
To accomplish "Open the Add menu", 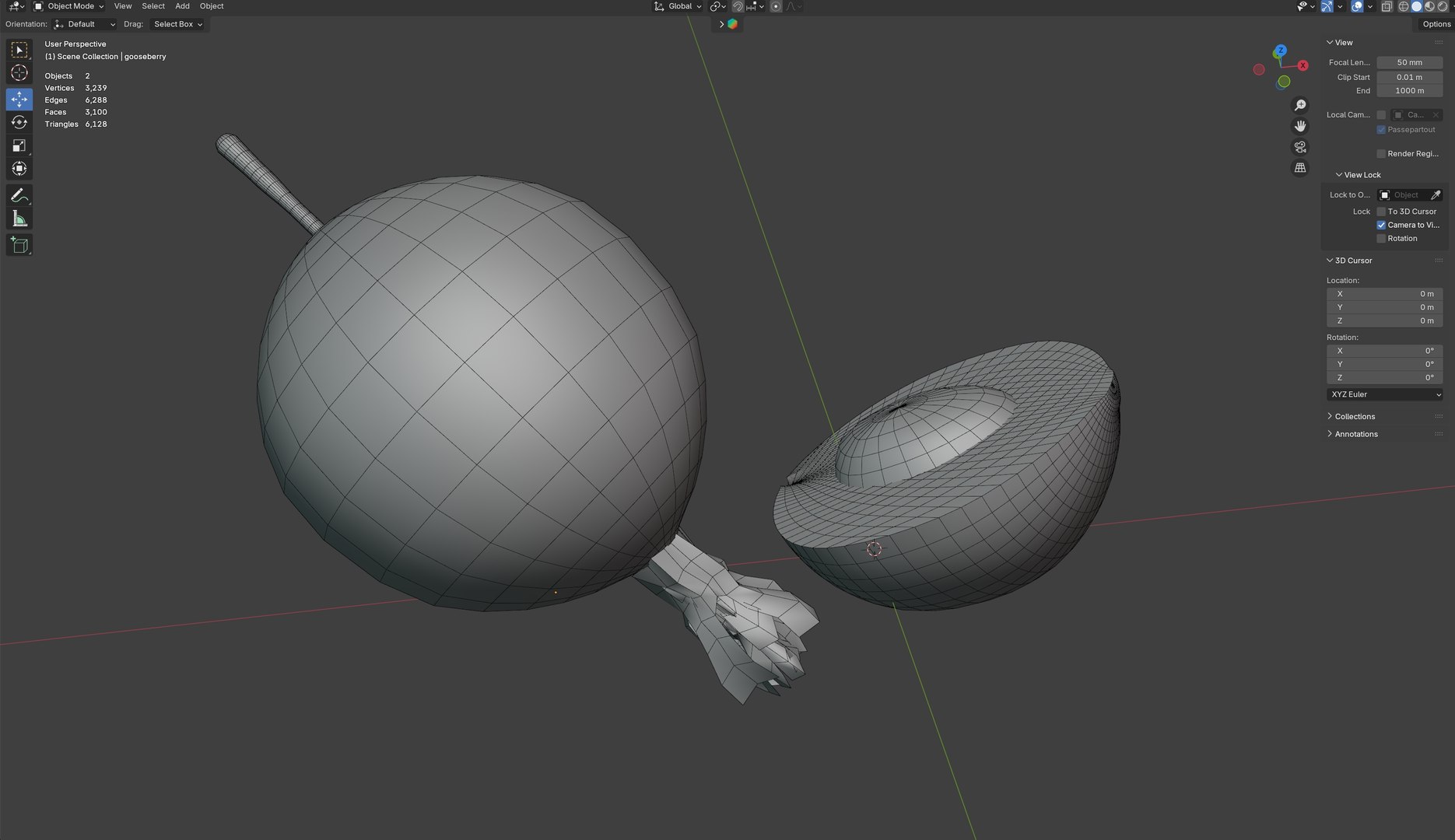I will click(182, 6).
